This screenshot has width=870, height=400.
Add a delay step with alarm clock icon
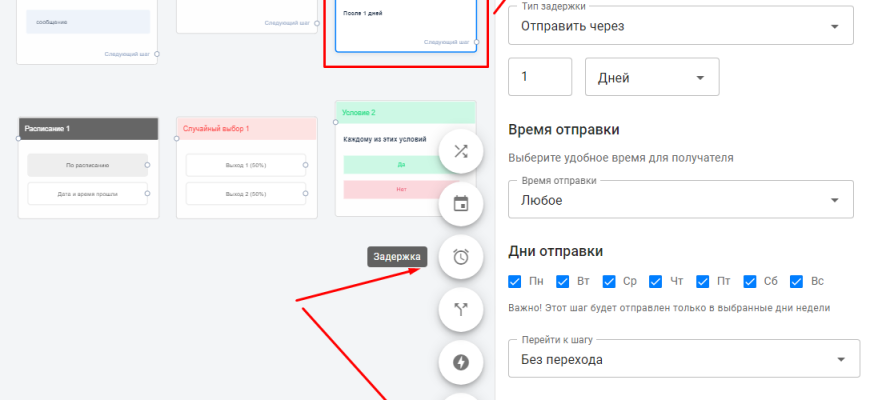[x=461, y=257]
